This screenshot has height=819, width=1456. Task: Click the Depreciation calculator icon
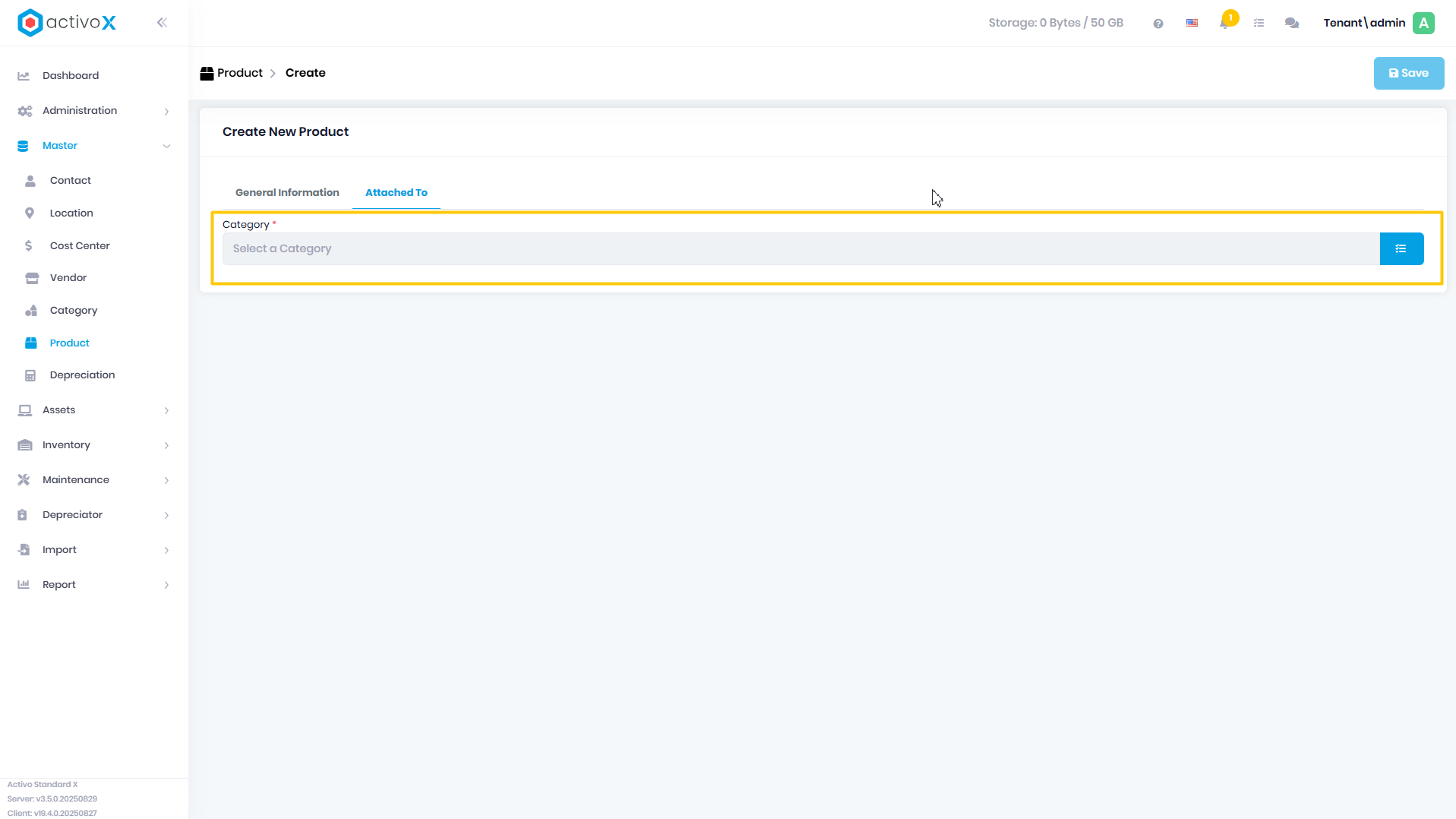point(30,375)
